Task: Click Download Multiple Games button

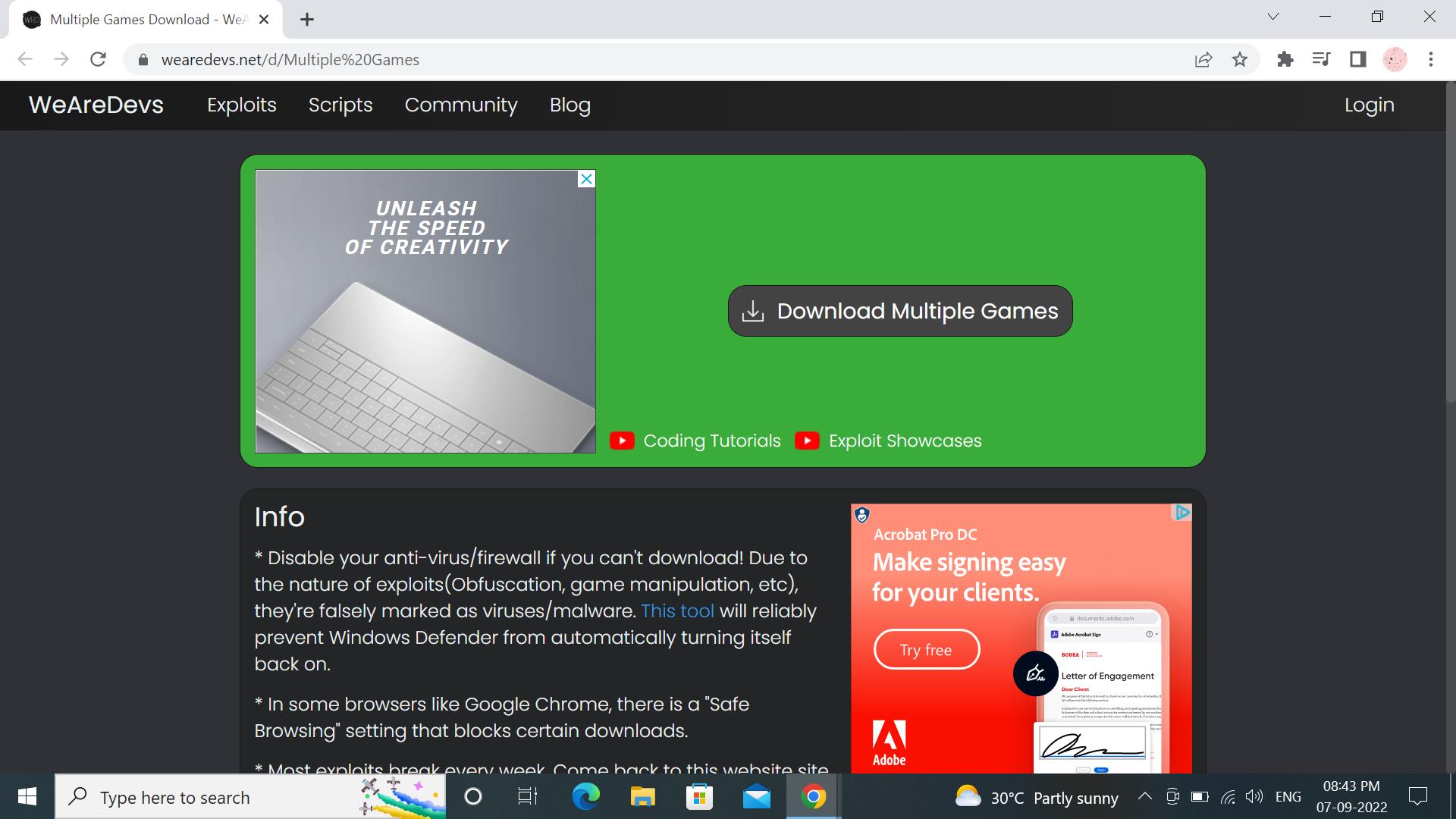Action: 900,311
